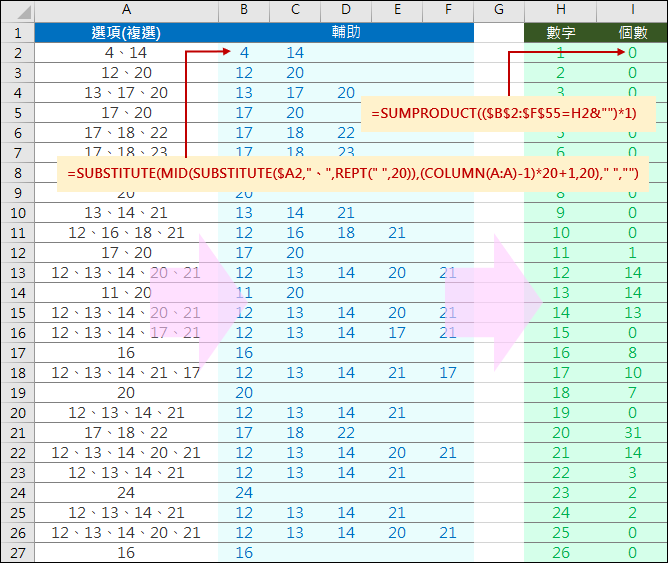
Task: Select column I header
Action: [x=632, y=10]
